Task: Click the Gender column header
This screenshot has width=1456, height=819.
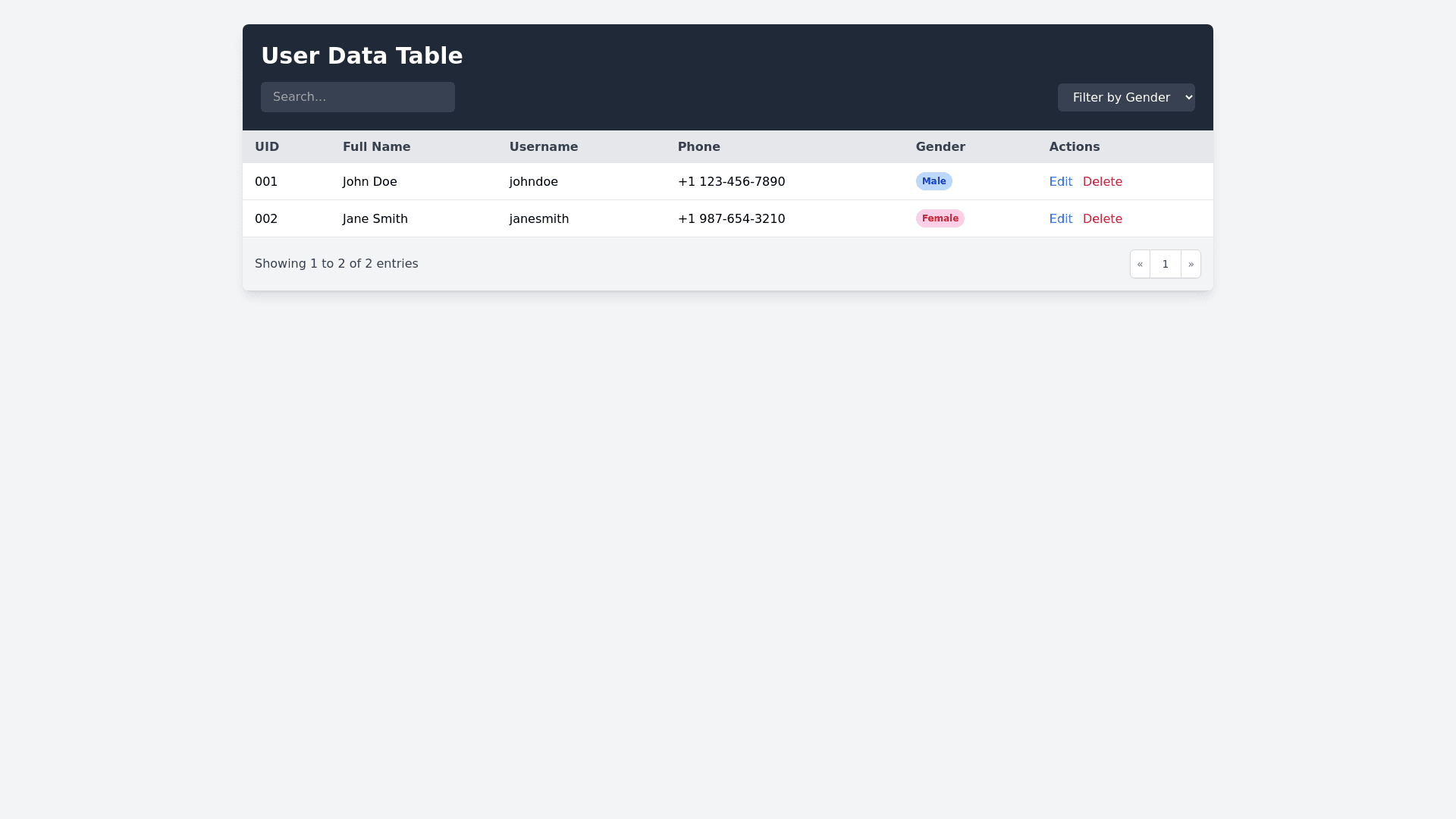Action: pos(940,147)
